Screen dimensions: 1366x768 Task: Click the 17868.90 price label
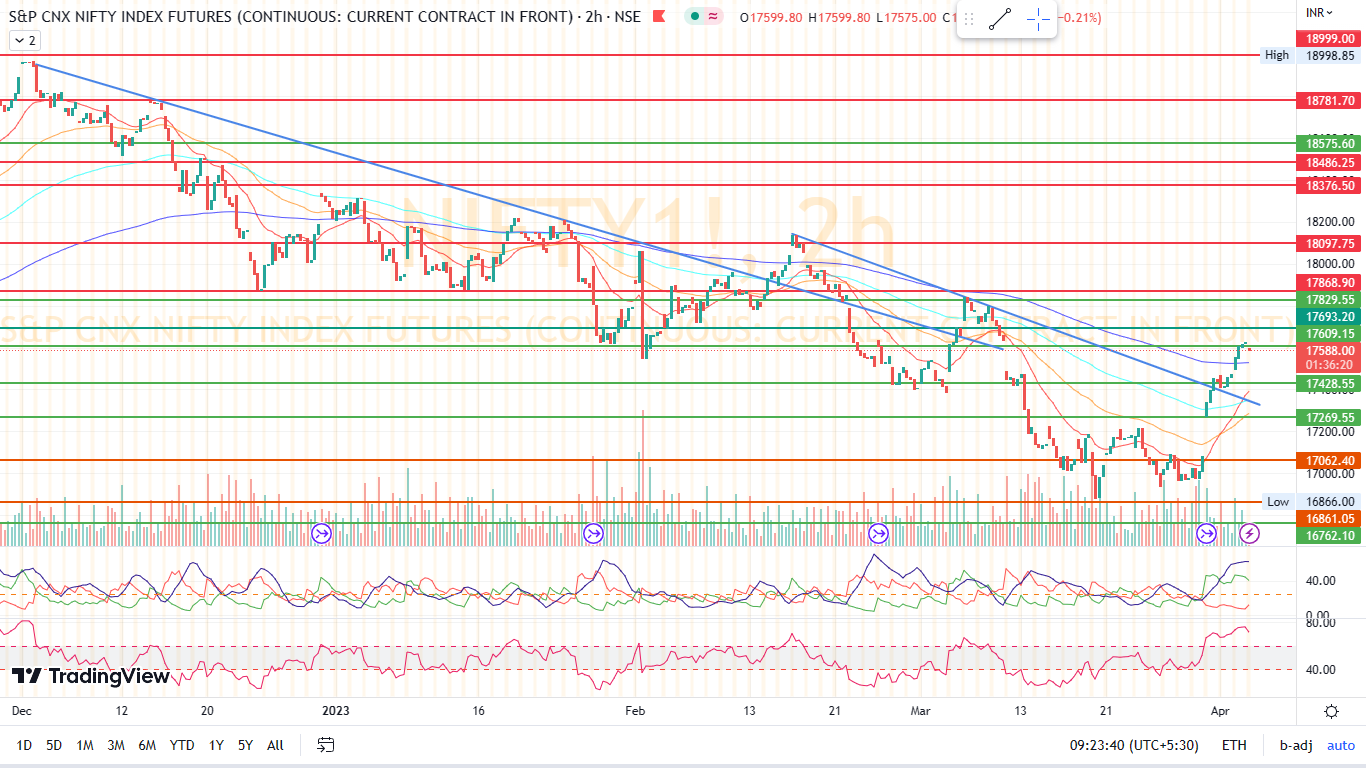pyautogui.click(x=1329, y=283)
